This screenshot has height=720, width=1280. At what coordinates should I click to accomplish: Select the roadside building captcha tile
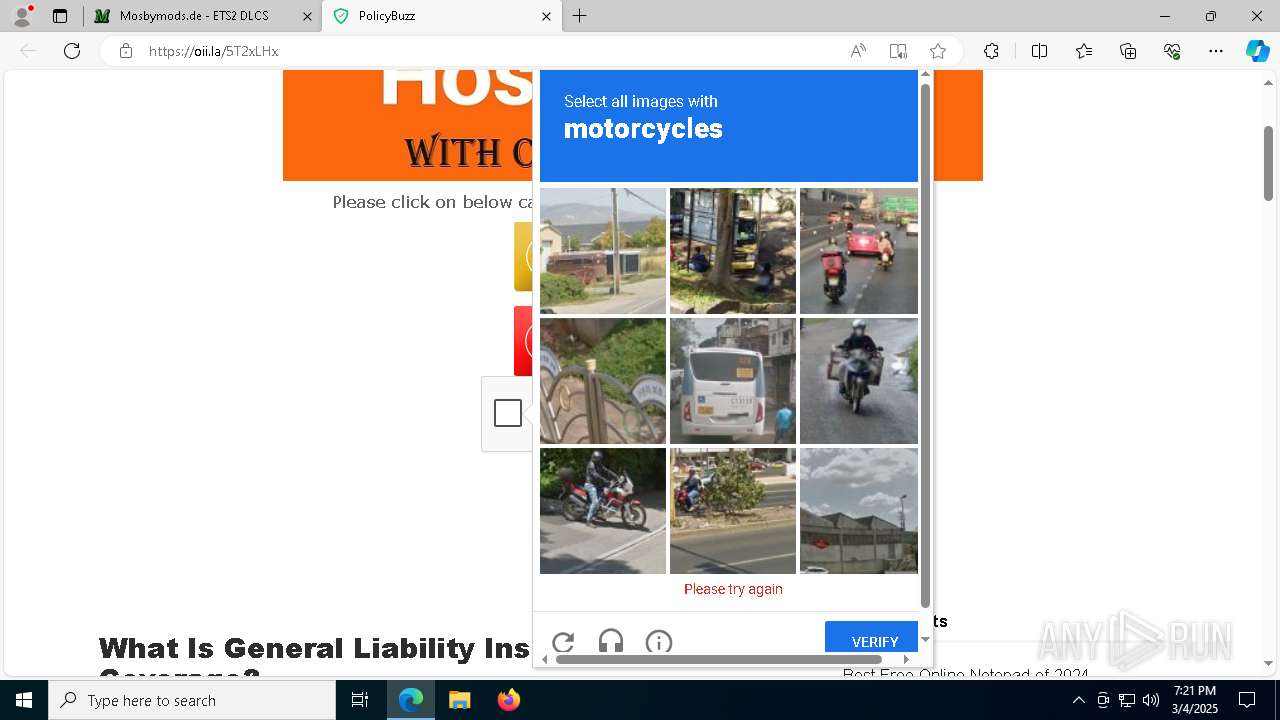(x=603, y=251)
